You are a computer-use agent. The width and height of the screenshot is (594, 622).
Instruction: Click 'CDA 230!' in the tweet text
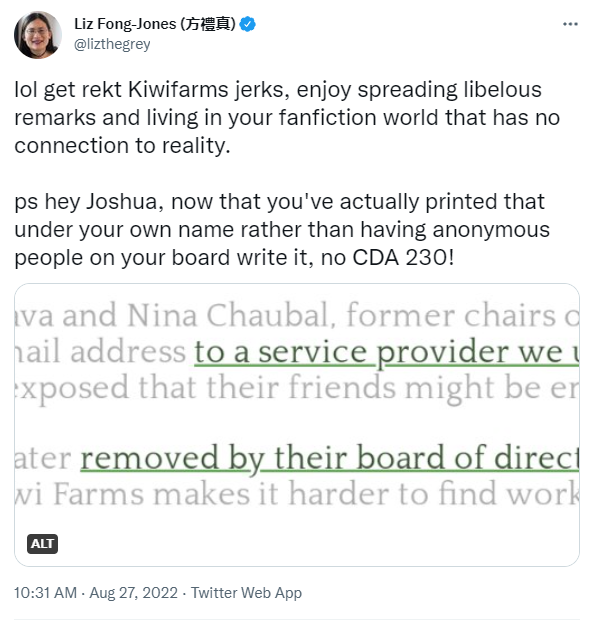pyautogui.click(x=403, y=258)
